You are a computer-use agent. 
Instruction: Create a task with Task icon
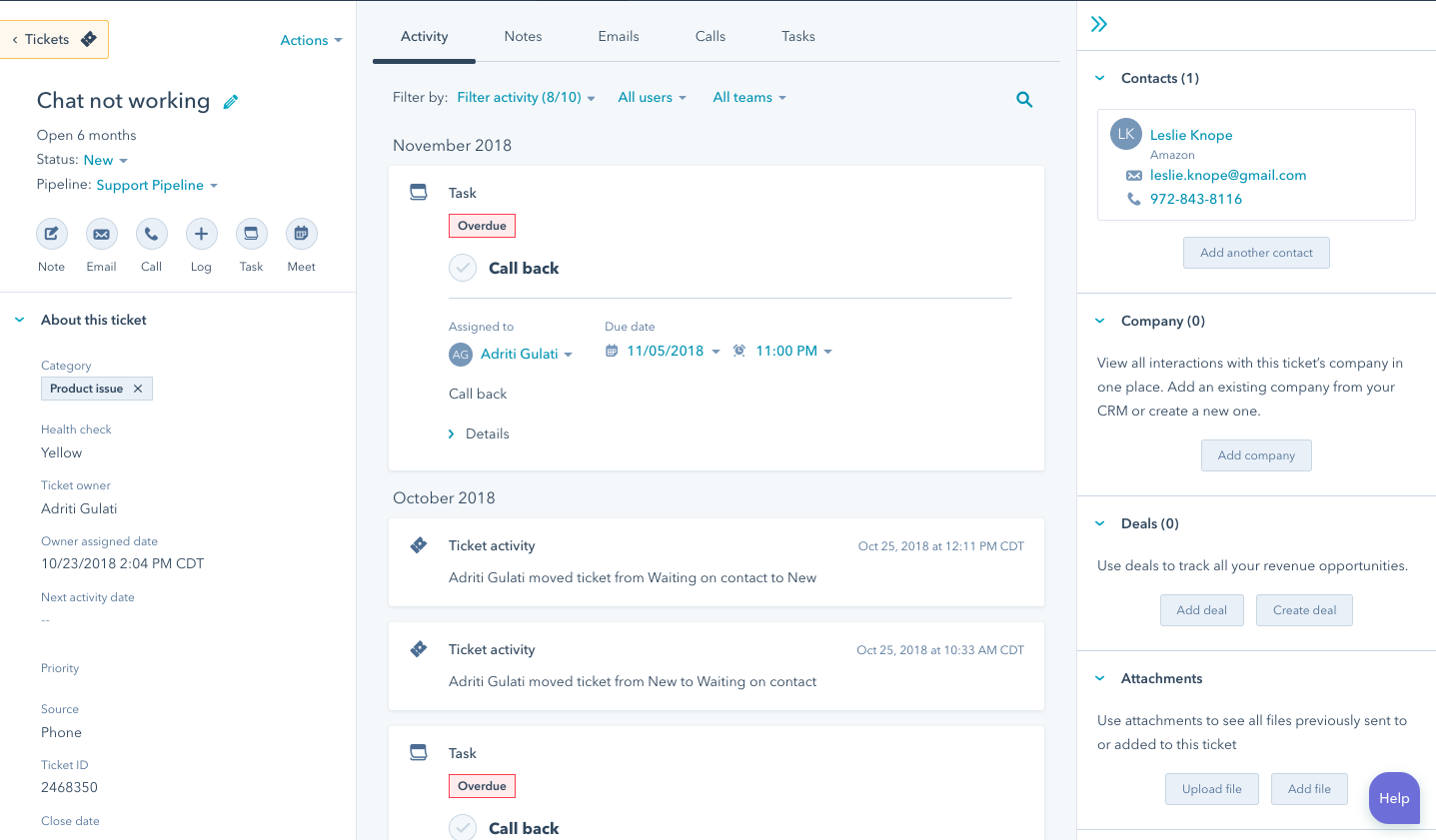pos(251,234)
